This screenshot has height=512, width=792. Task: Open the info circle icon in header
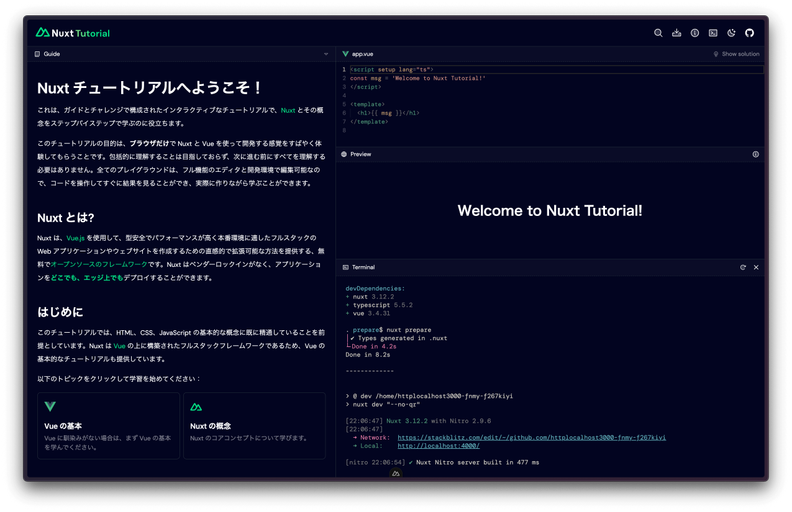point(695,33)
